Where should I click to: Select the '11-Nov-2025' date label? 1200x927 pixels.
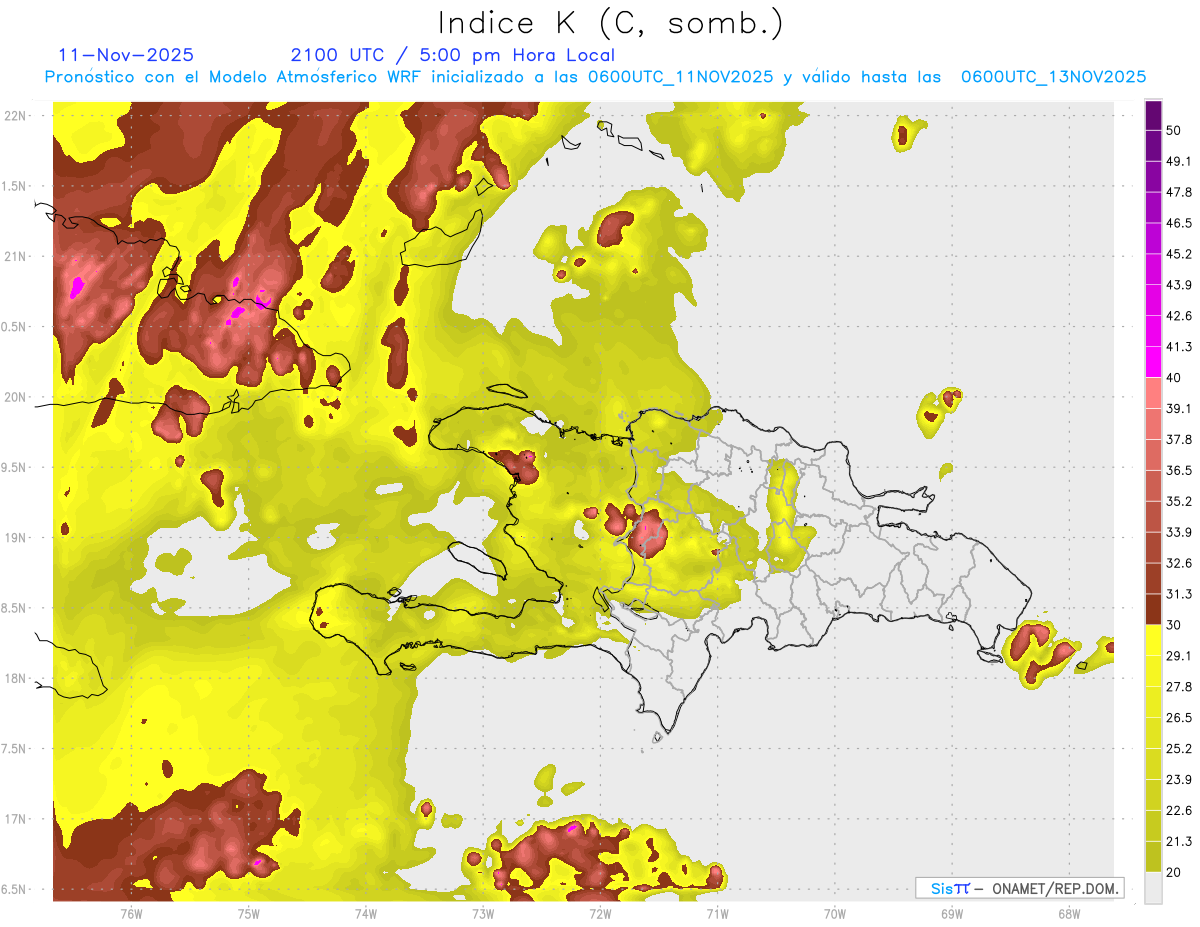coord(126,55)
